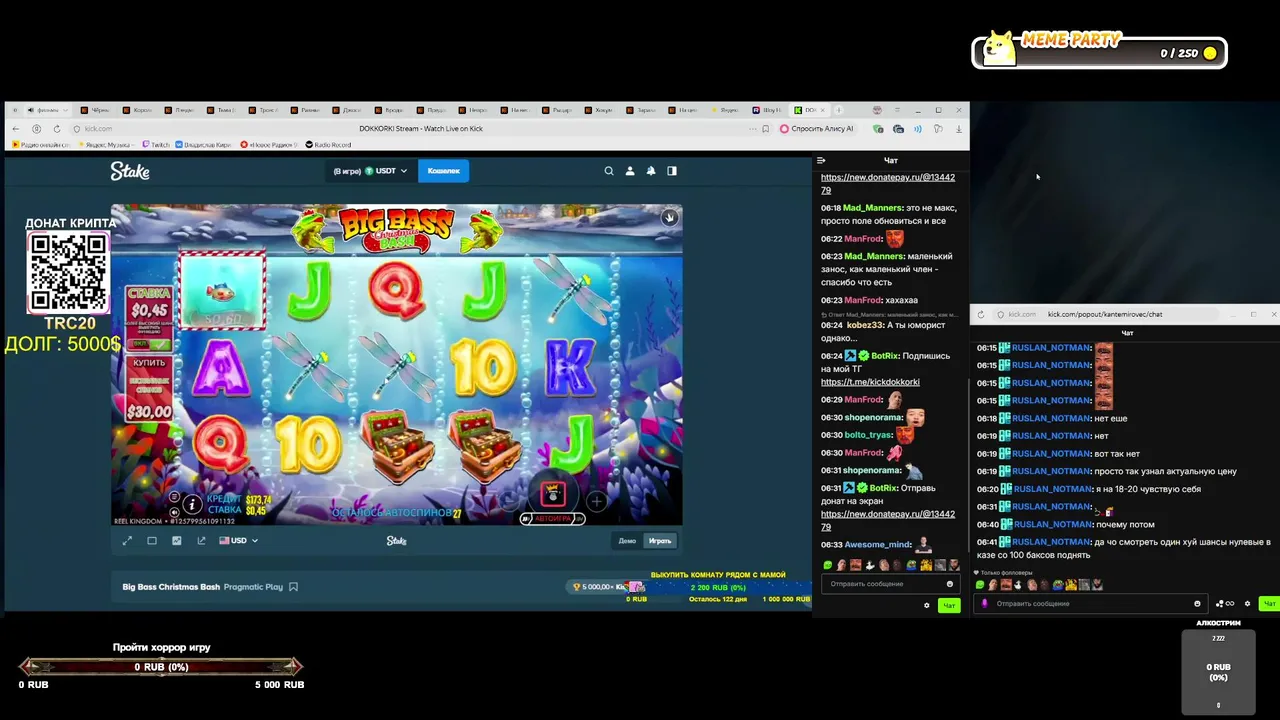Mute the slot game sound
Viewport: 1280px width, 720px height.
tap(174, 510)
